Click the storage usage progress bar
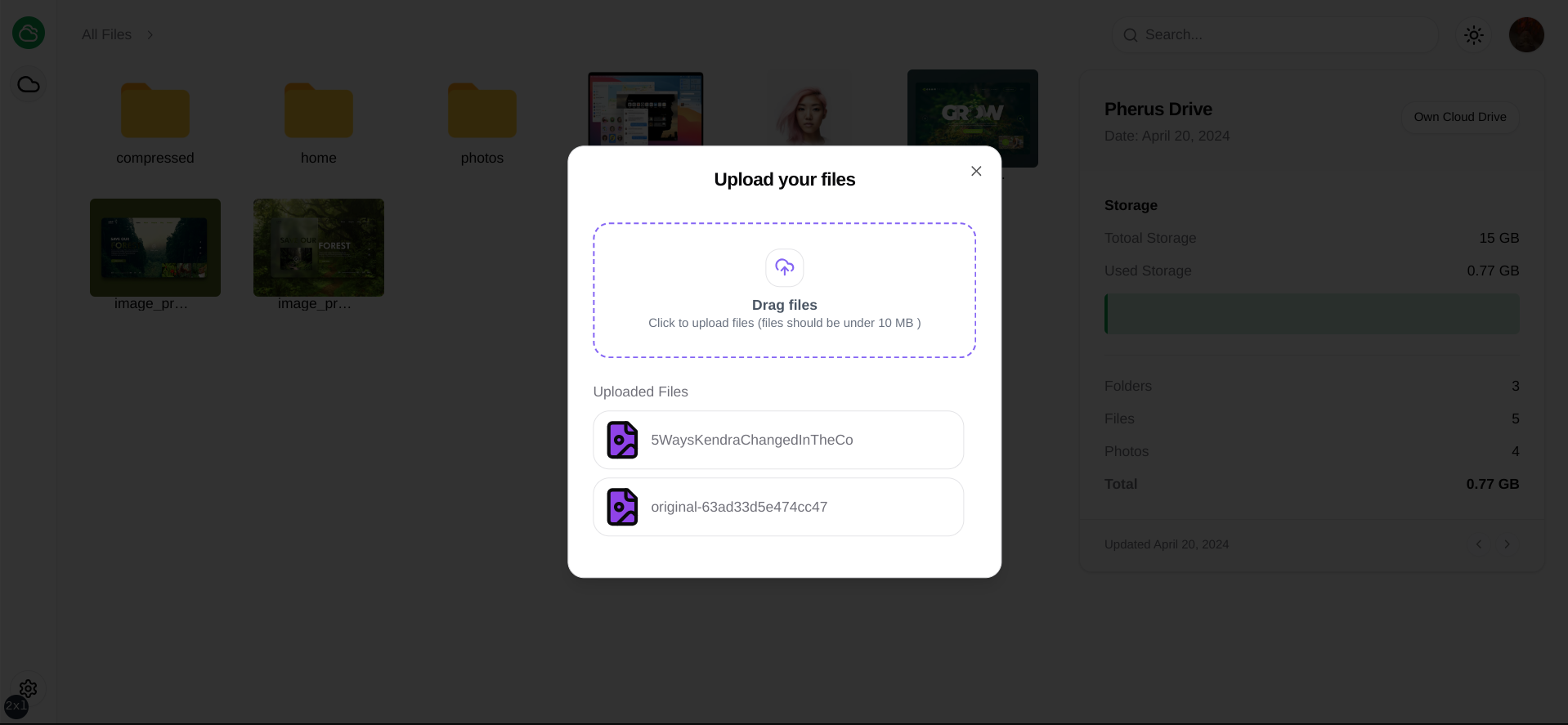Viewport: 1568px width, 725px height. point(1312,314)
